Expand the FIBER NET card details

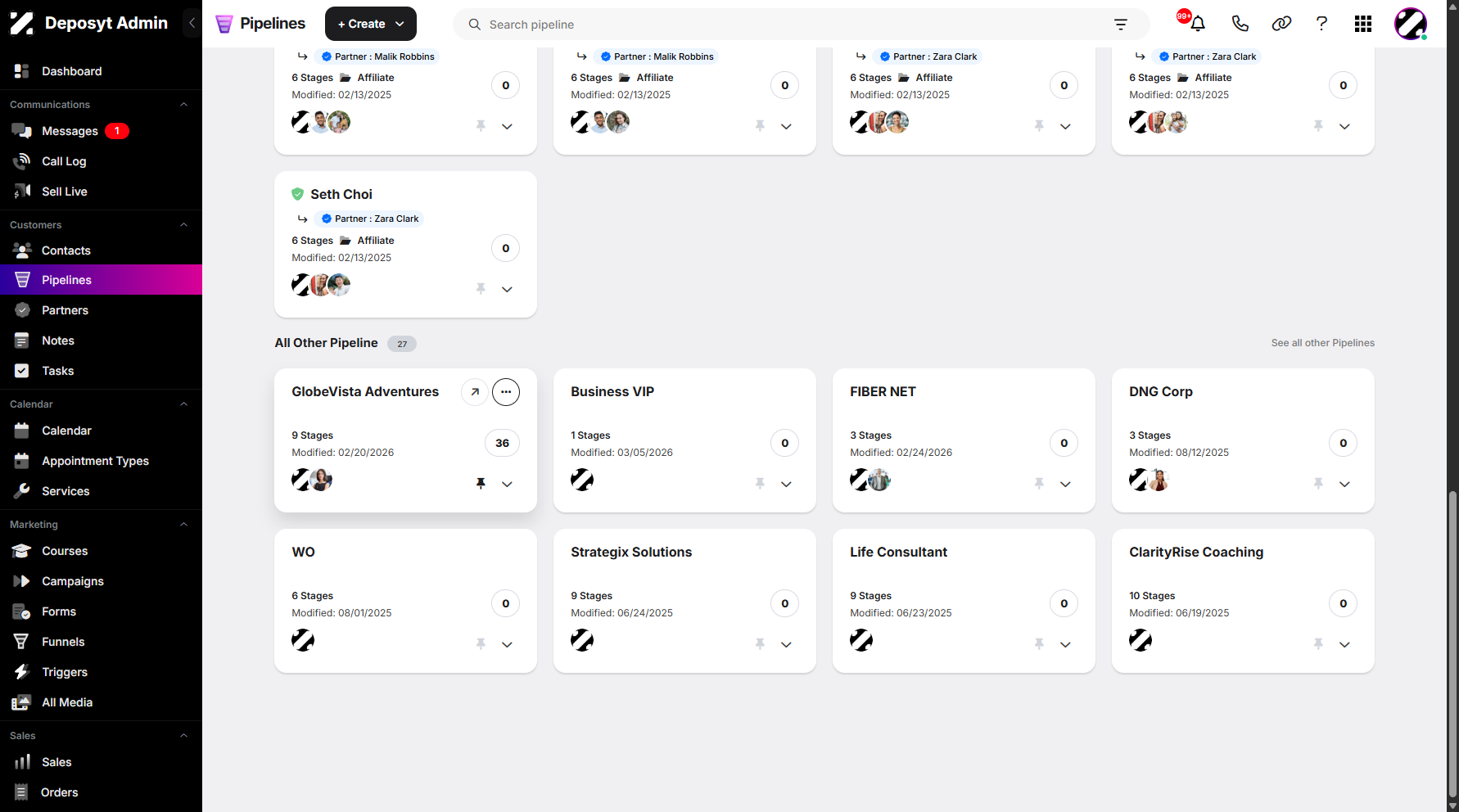(x=1065, y=484)
